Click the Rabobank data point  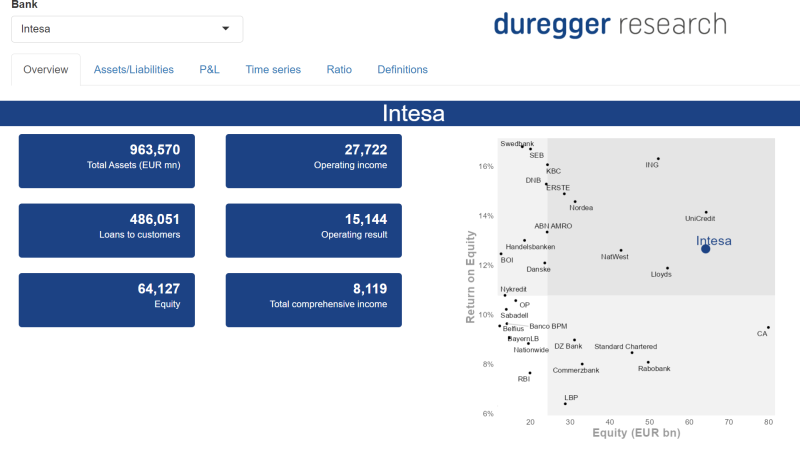tap(648, 362)
